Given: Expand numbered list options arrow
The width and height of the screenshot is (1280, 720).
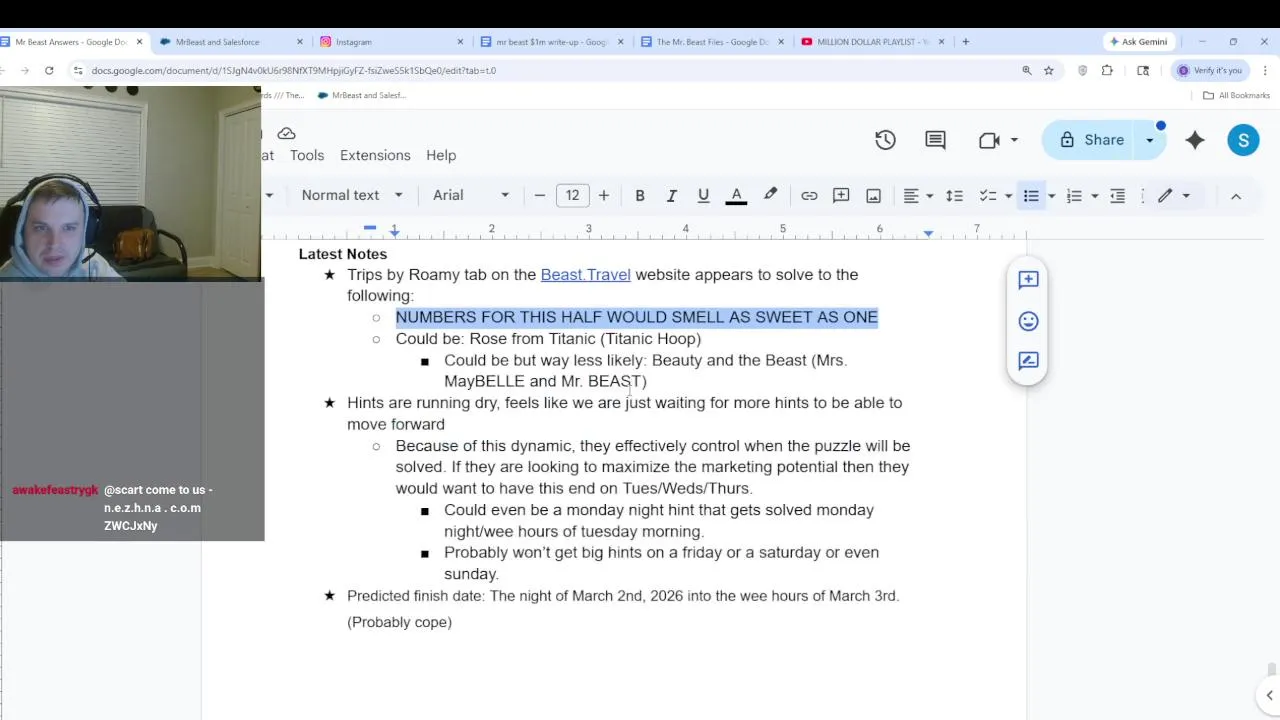Looking at the screenshot, I should pos(1095,195).
